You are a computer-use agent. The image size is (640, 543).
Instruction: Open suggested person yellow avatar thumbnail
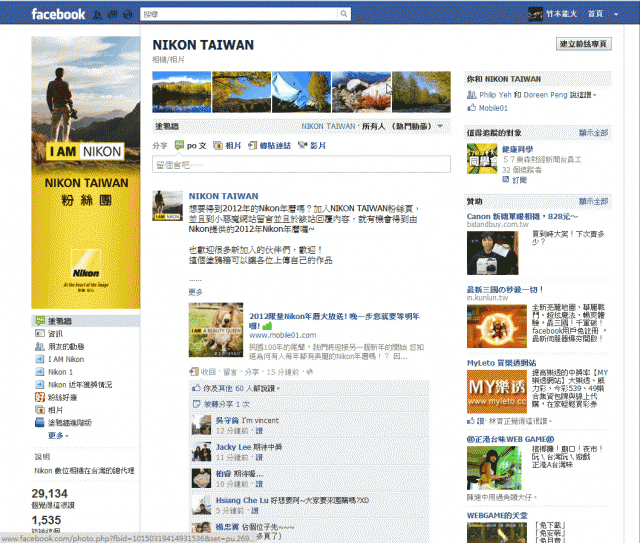482,159
